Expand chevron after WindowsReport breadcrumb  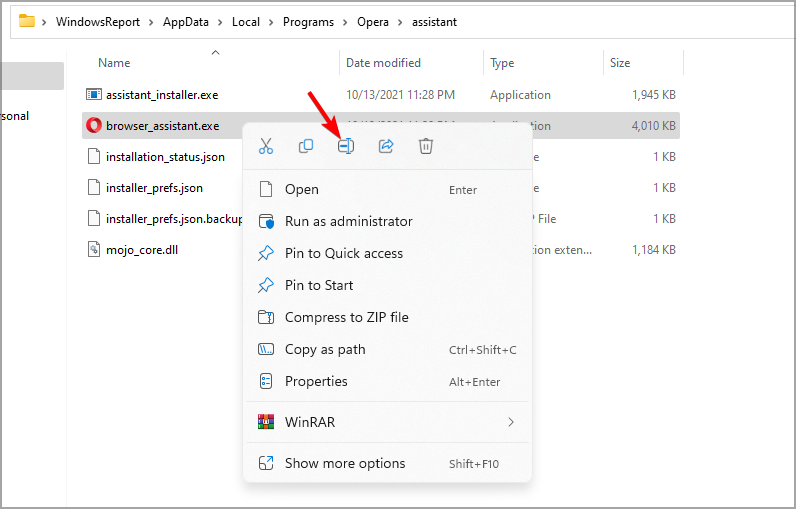(151, 22)
